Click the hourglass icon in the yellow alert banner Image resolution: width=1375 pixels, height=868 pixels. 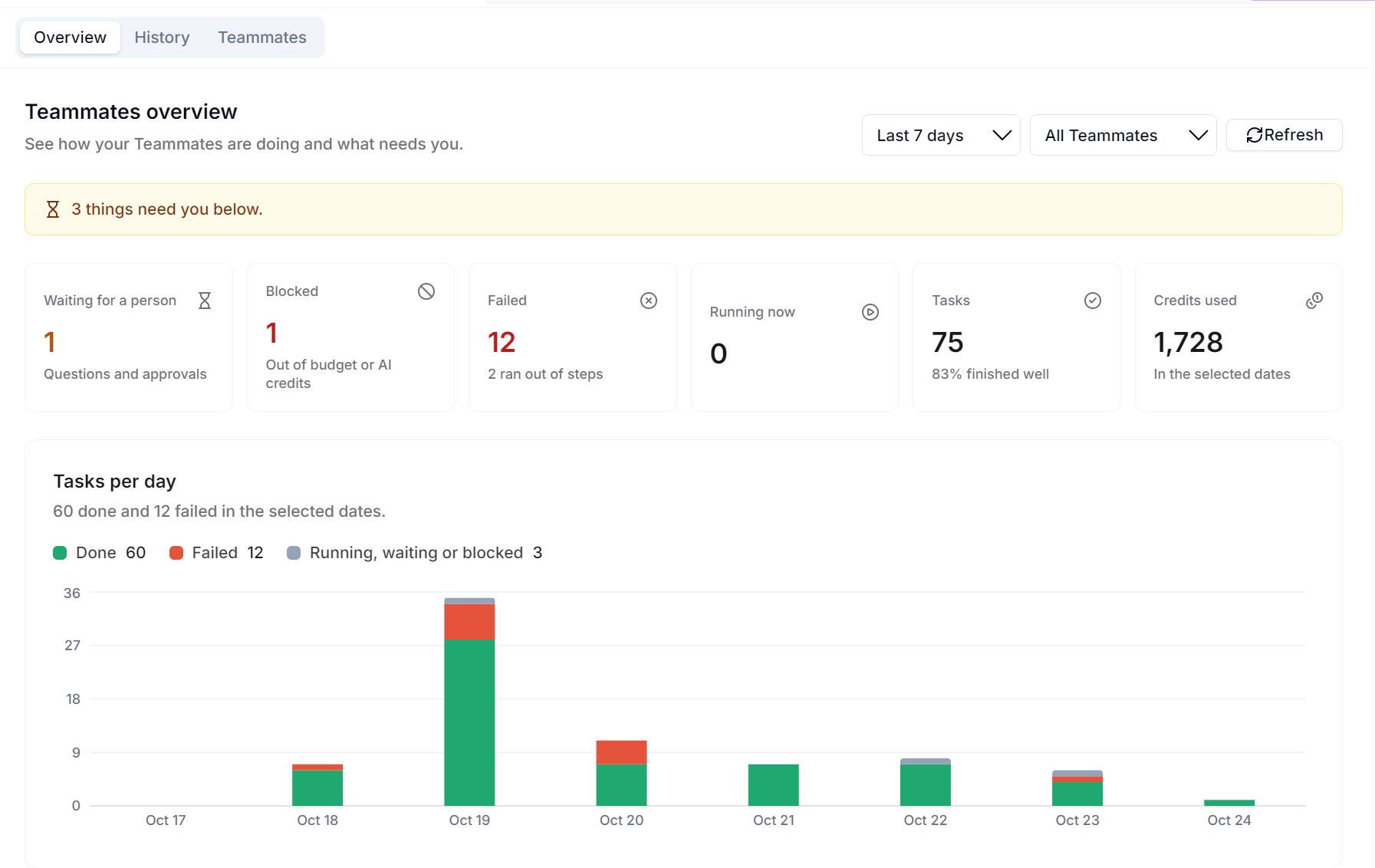pos(53,209)
